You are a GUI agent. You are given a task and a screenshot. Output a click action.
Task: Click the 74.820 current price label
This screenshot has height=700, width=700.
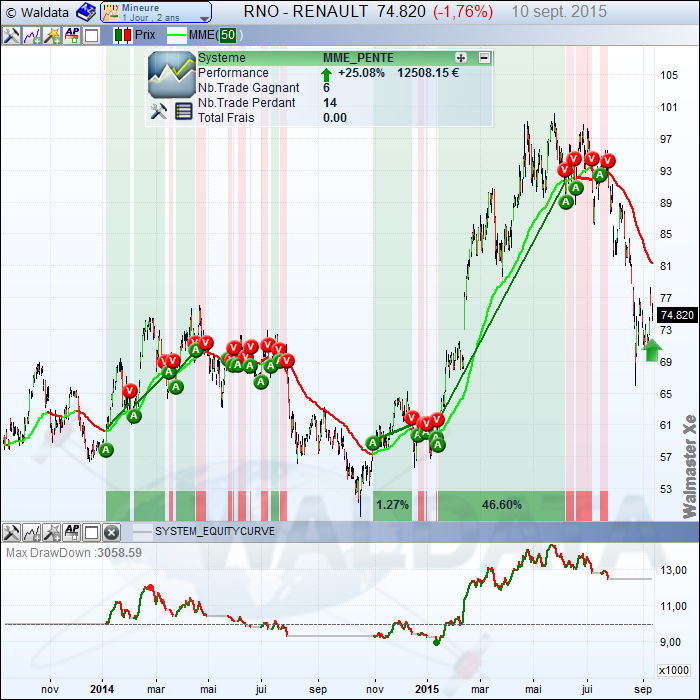tap(677, 315)
